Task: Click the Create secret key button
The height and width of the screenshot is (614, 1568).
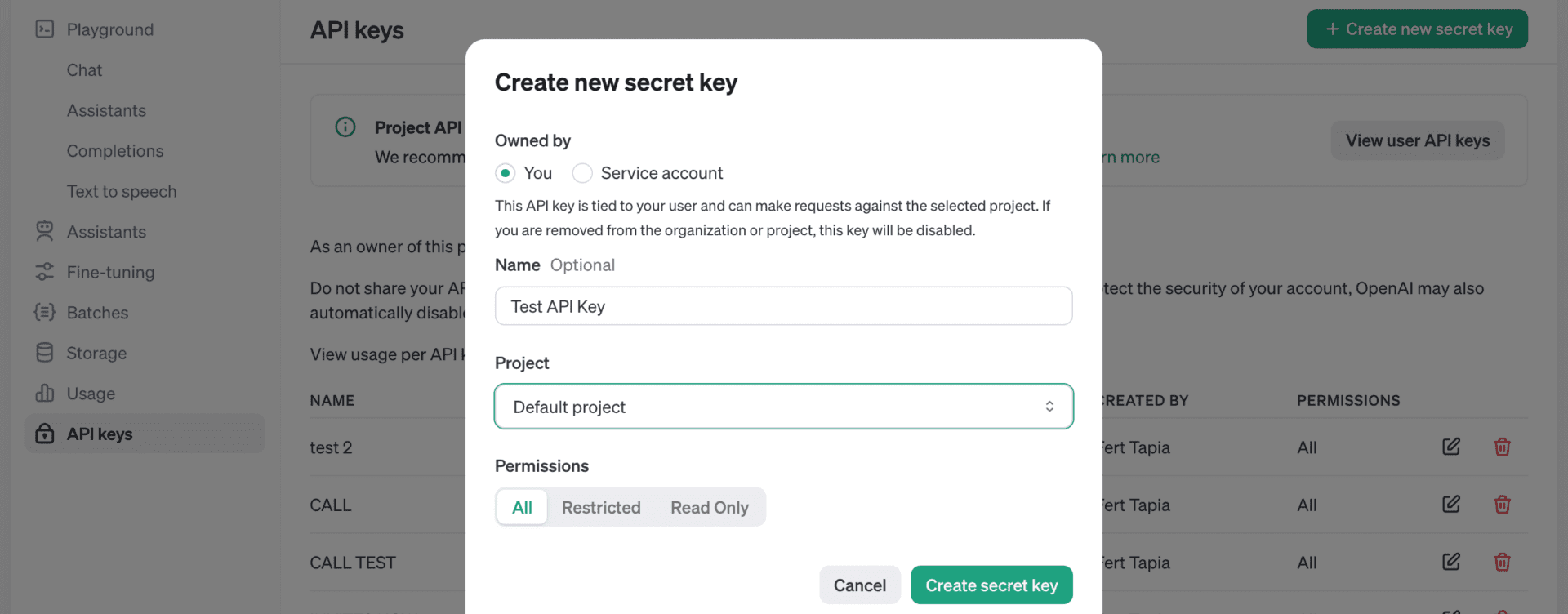Action: [x=991, y=585]
